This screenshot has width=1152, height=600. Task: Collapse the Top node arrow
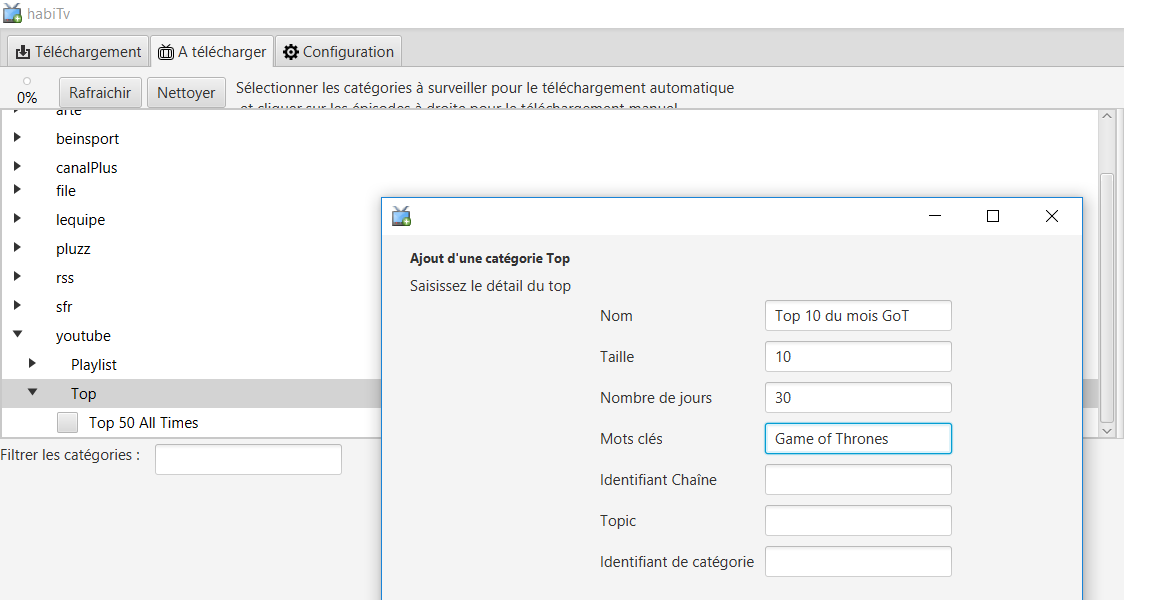pyautogui.click(x=33, y=394)
